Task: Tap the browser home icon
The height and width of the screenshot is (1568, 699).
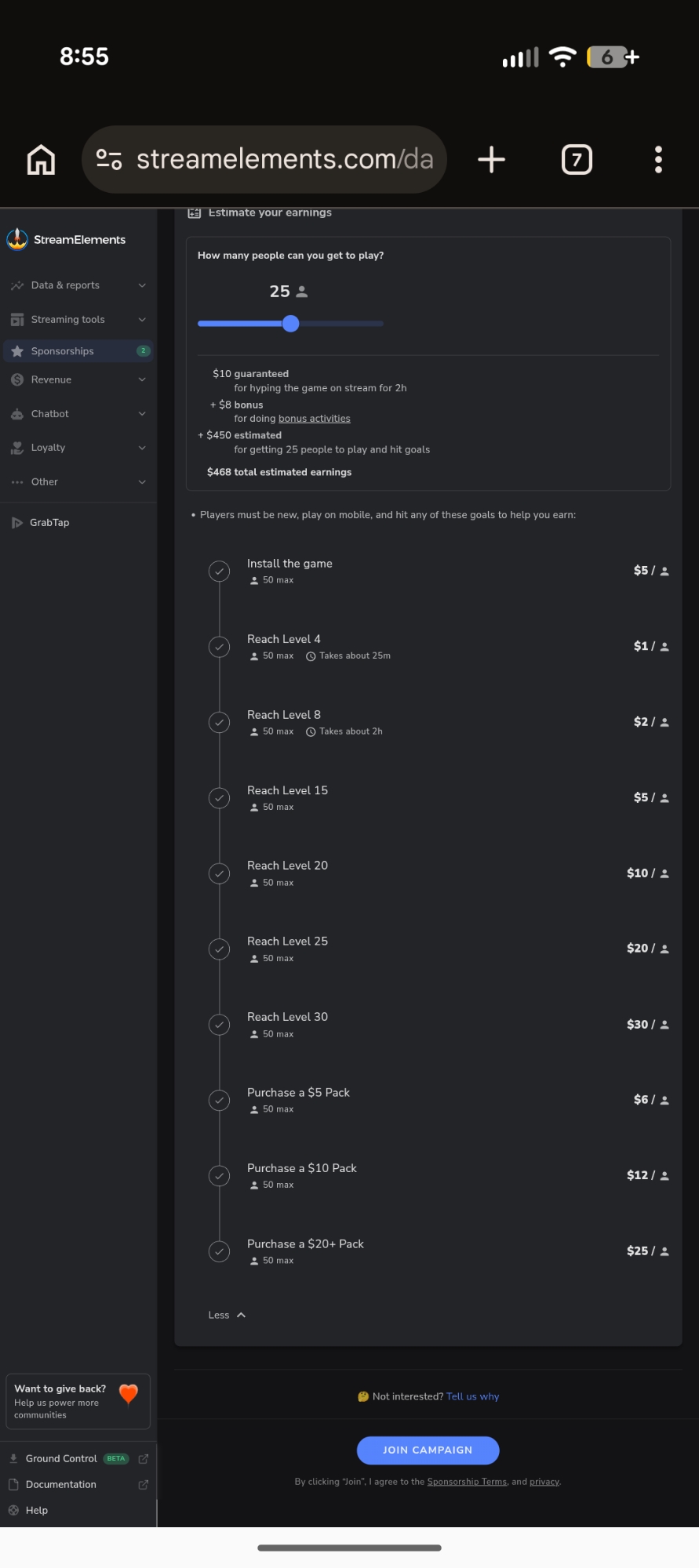Action: (41, 160)
